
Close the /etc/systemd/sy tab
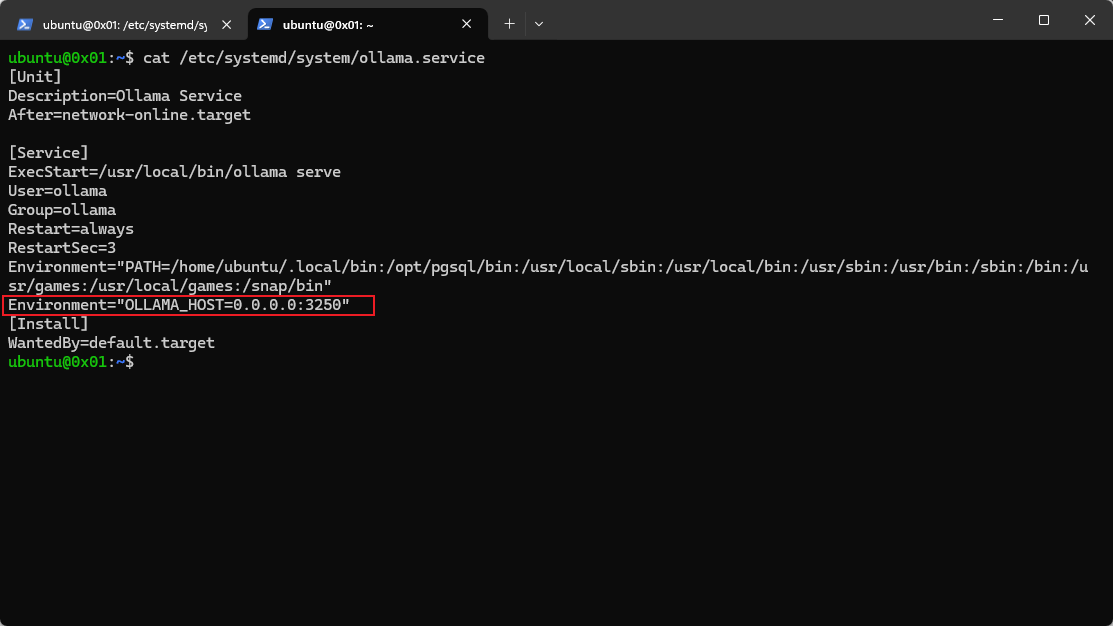tap(226, 24)
